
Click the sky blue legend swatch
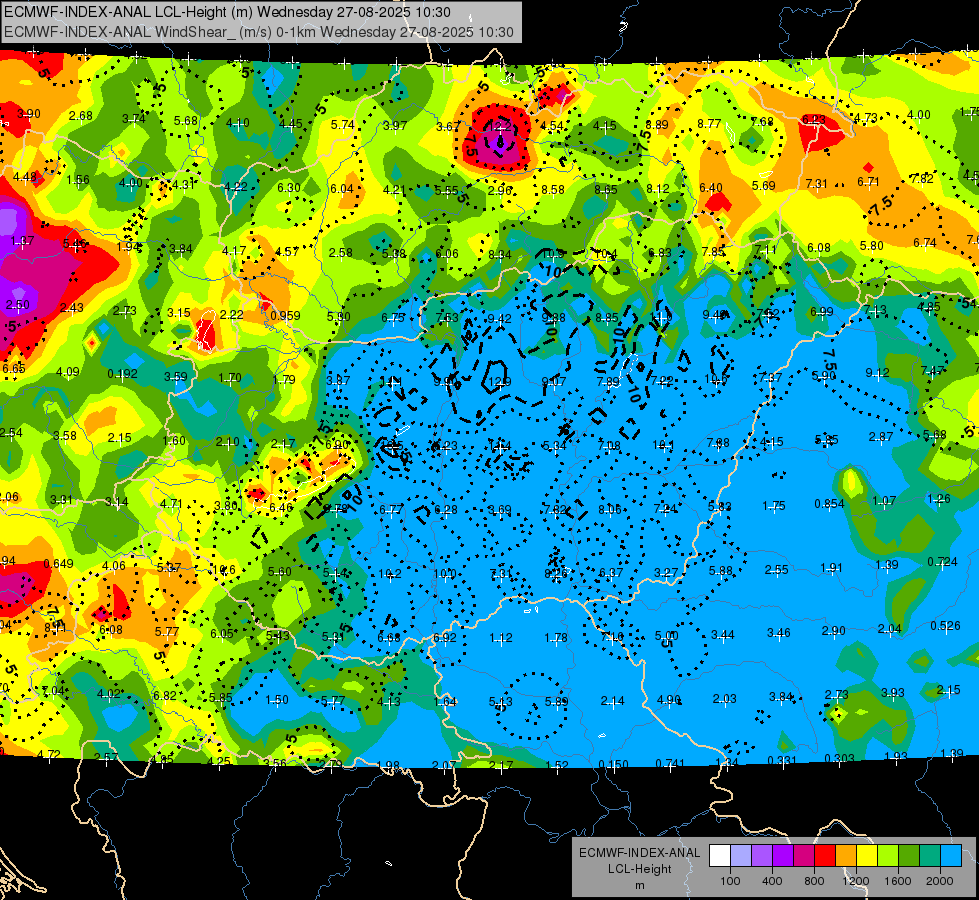(951, 856)
